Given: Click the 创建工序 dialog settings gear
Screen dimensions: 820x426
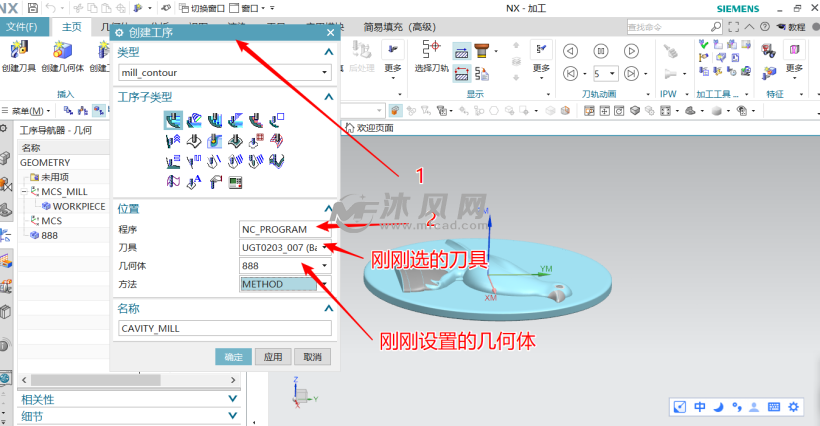Looking at the screenshot, I should coord(119,32).
